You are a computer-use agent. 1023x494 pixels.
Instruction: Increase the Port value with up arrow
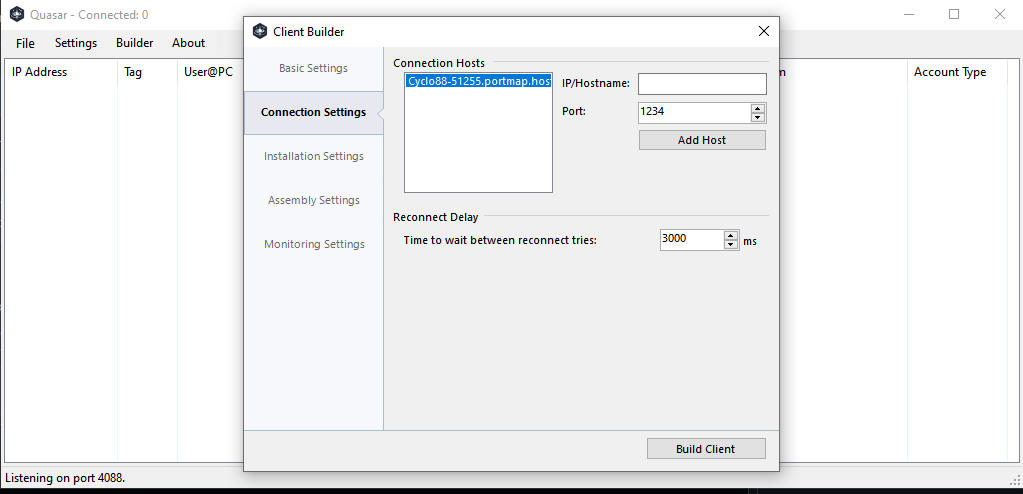pos(757,108)
